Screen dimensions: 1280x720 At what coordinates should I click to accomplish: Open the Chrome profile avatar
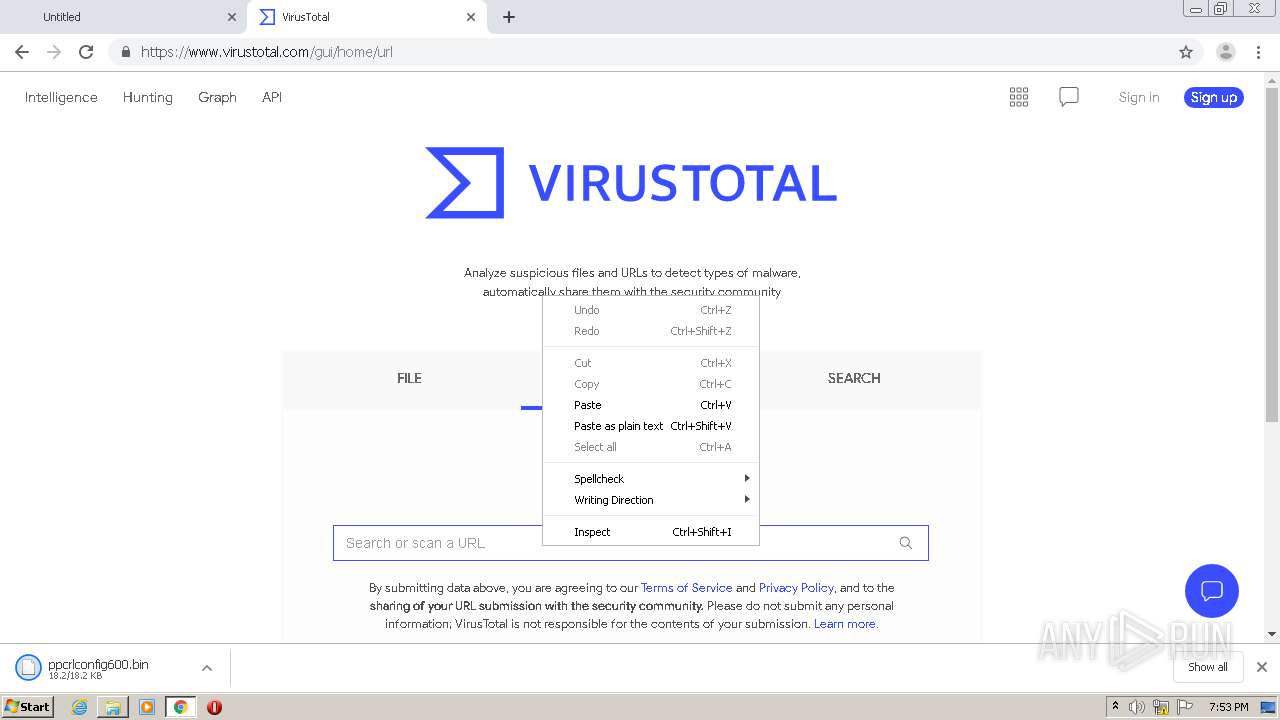point(1226,52)
